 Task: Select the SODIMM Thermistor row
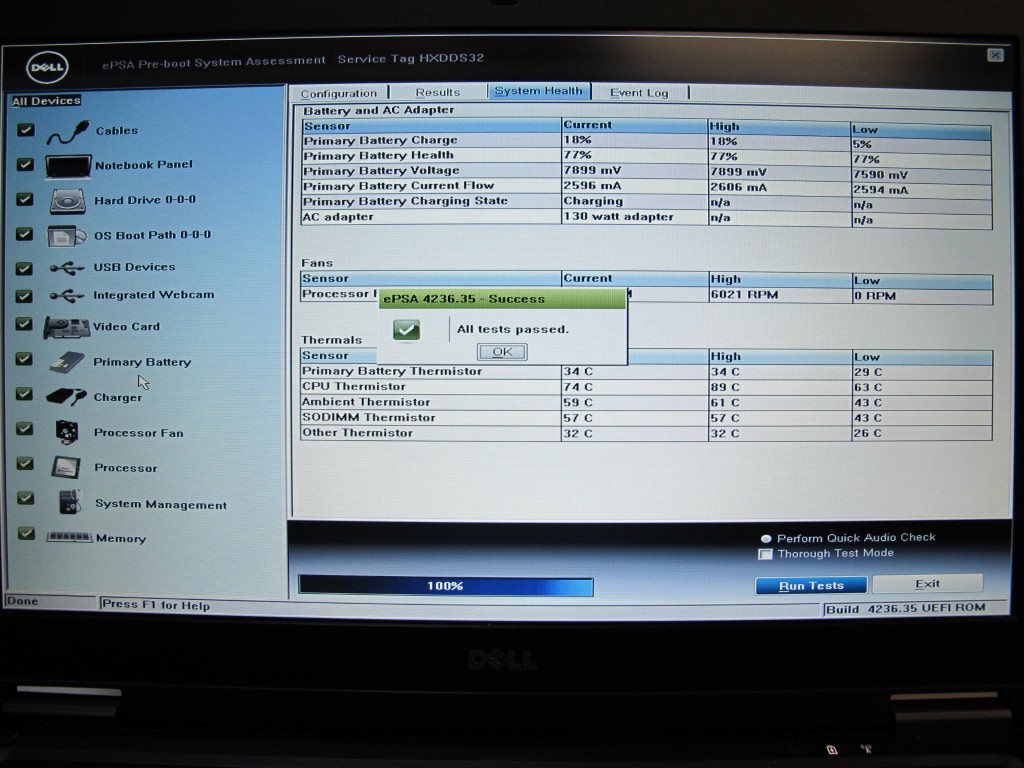tap(646, 417)
